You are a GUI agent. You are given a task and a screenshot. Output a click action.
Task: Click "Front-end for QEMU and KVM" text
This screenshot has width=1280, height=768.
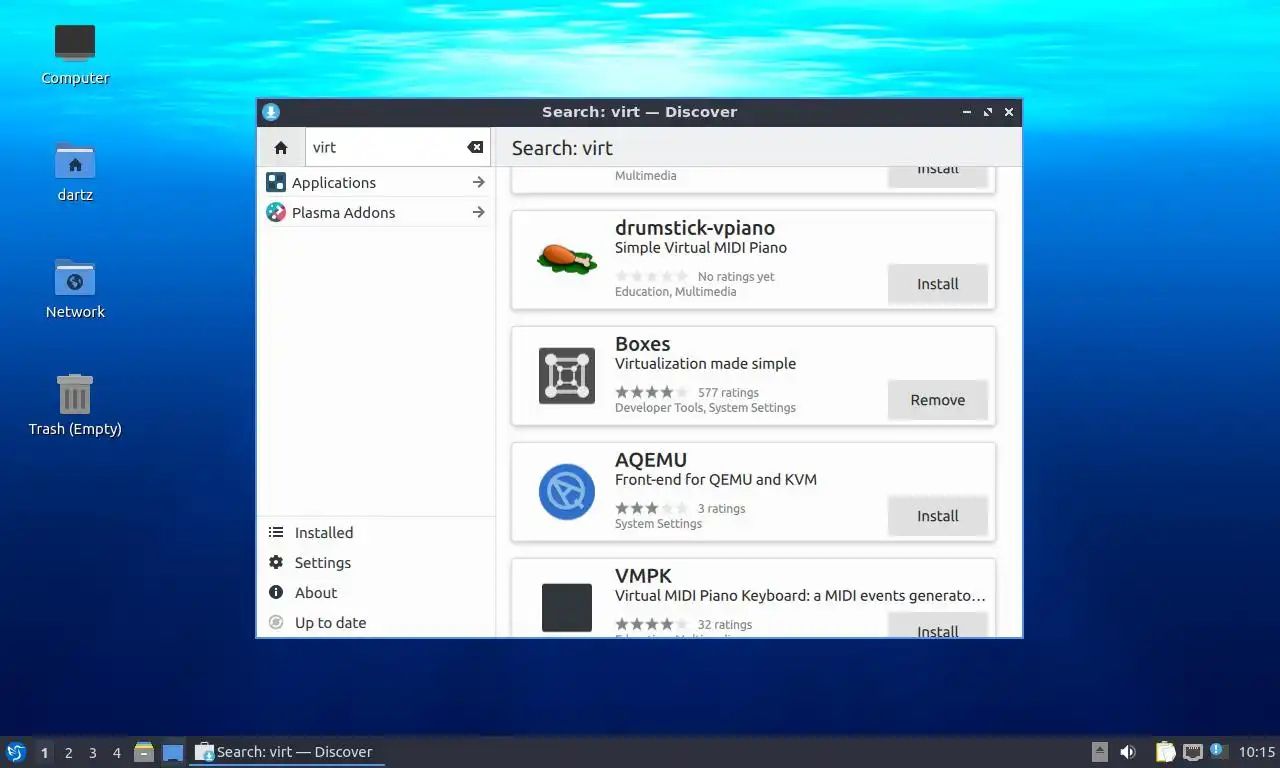click(x=716, y=480)
